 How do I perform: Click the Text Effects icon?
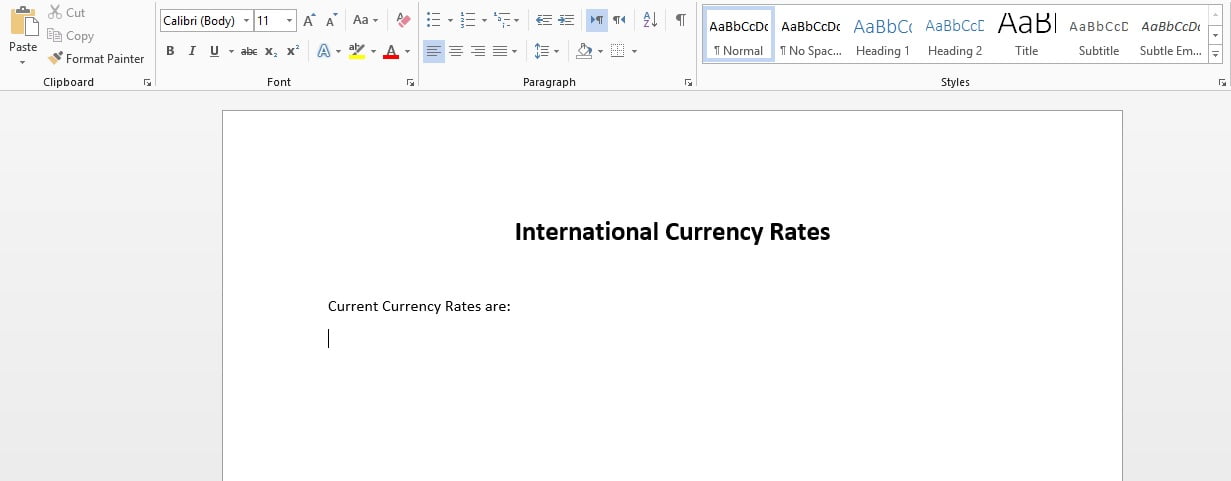(324, 51)
